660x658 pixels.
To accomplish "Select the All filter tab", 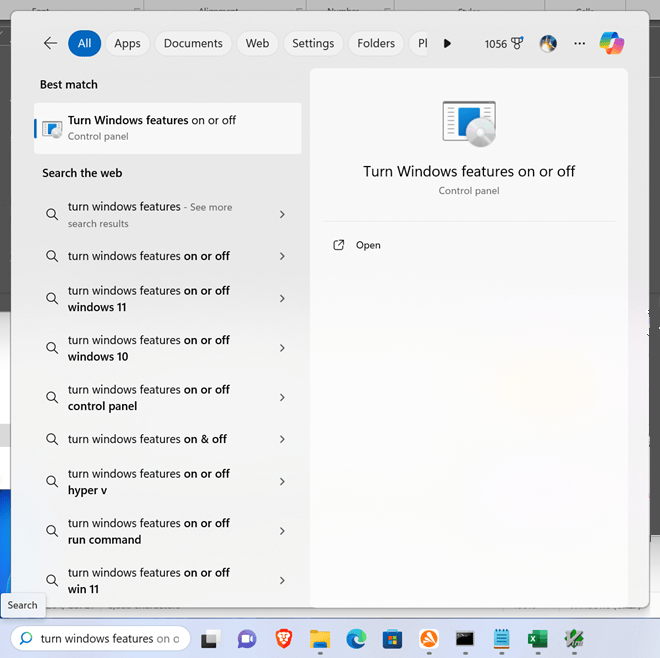I will tap(84, 43).
